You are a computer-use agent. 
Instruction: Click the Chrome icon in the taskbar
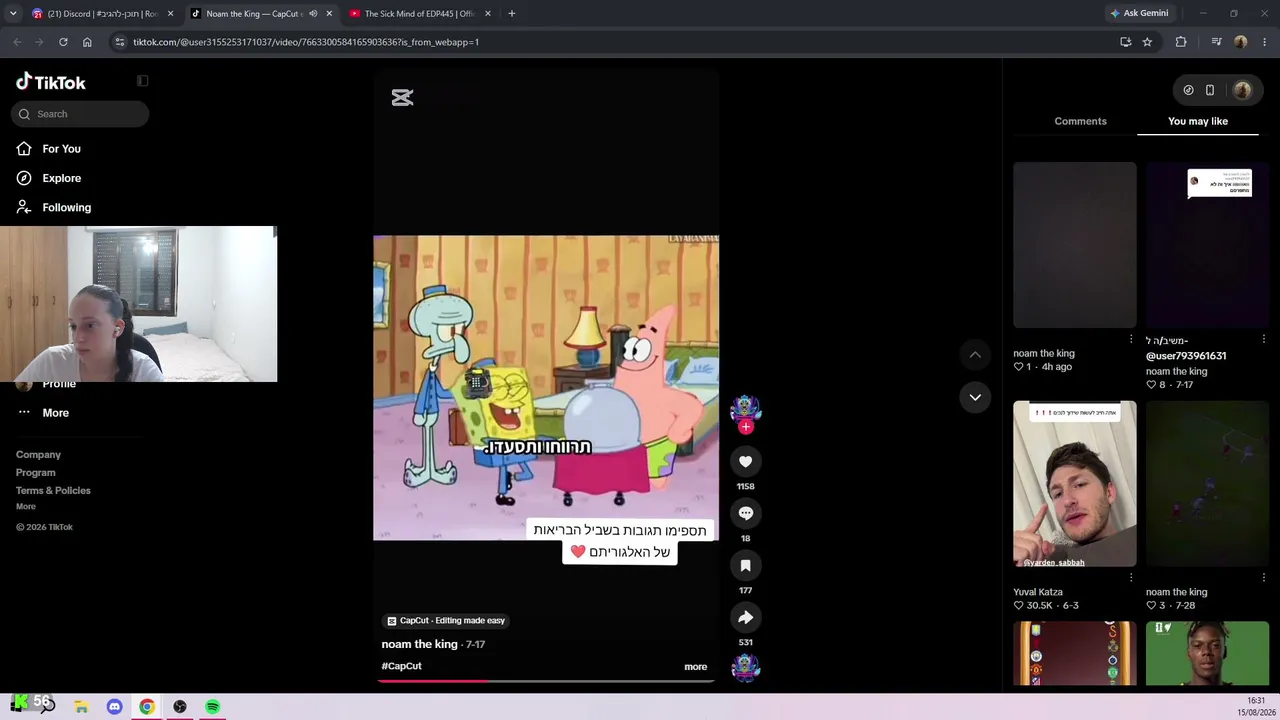click(x=147, y=707)
